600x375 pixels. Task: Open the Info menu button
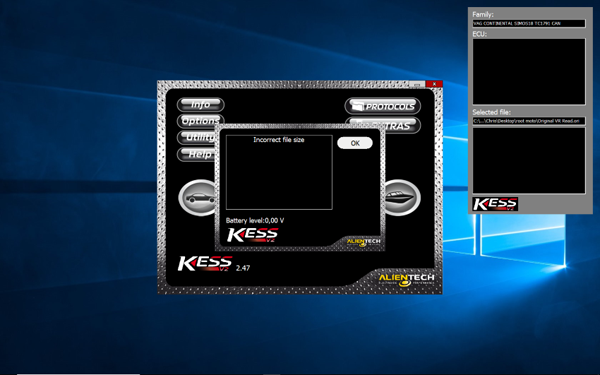(x=201, y=104)
